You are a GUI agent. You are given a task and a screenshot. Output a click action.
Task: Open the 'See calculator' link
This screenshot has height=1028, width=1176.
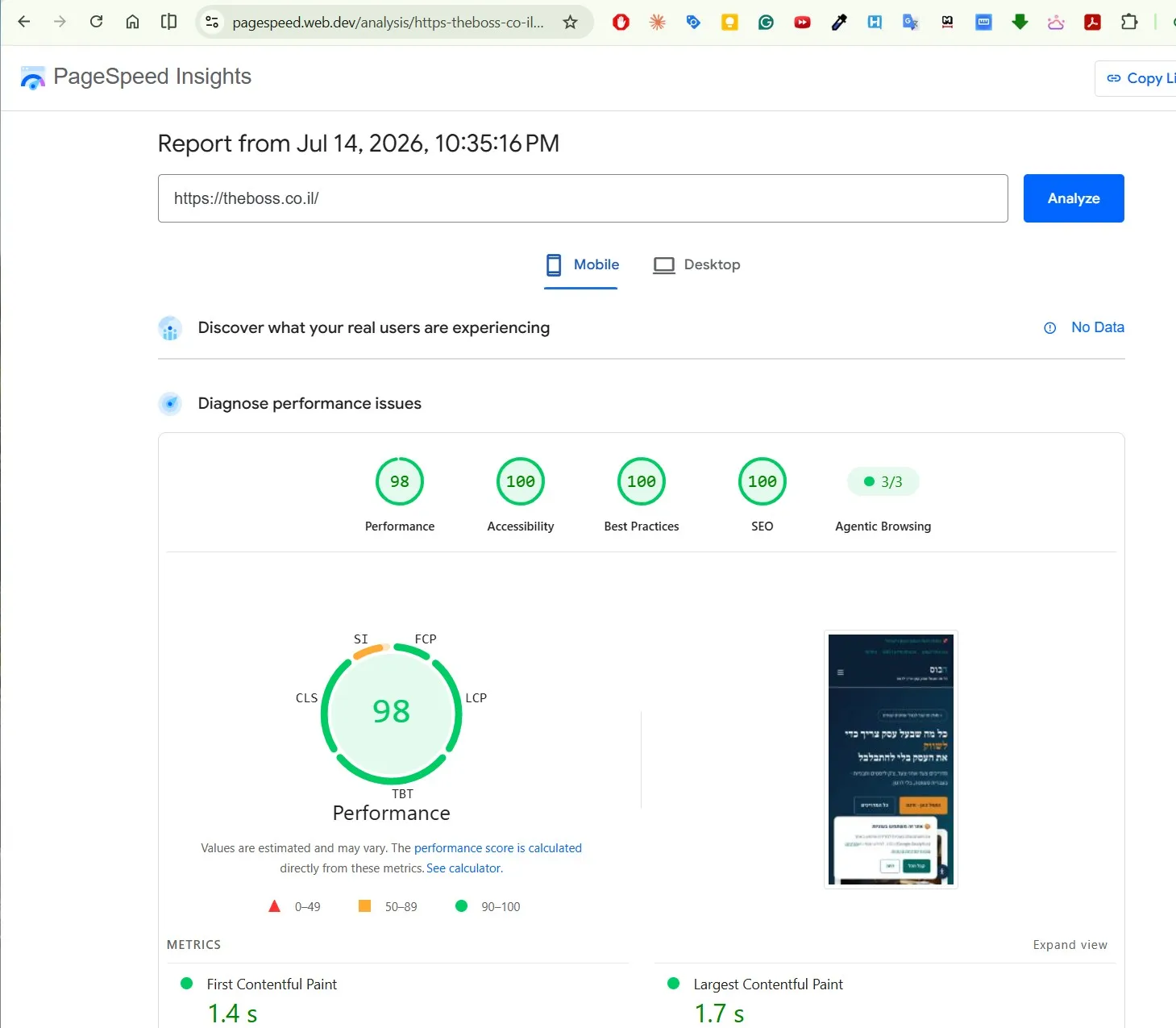pyautogui.click(x=463, y=868)
